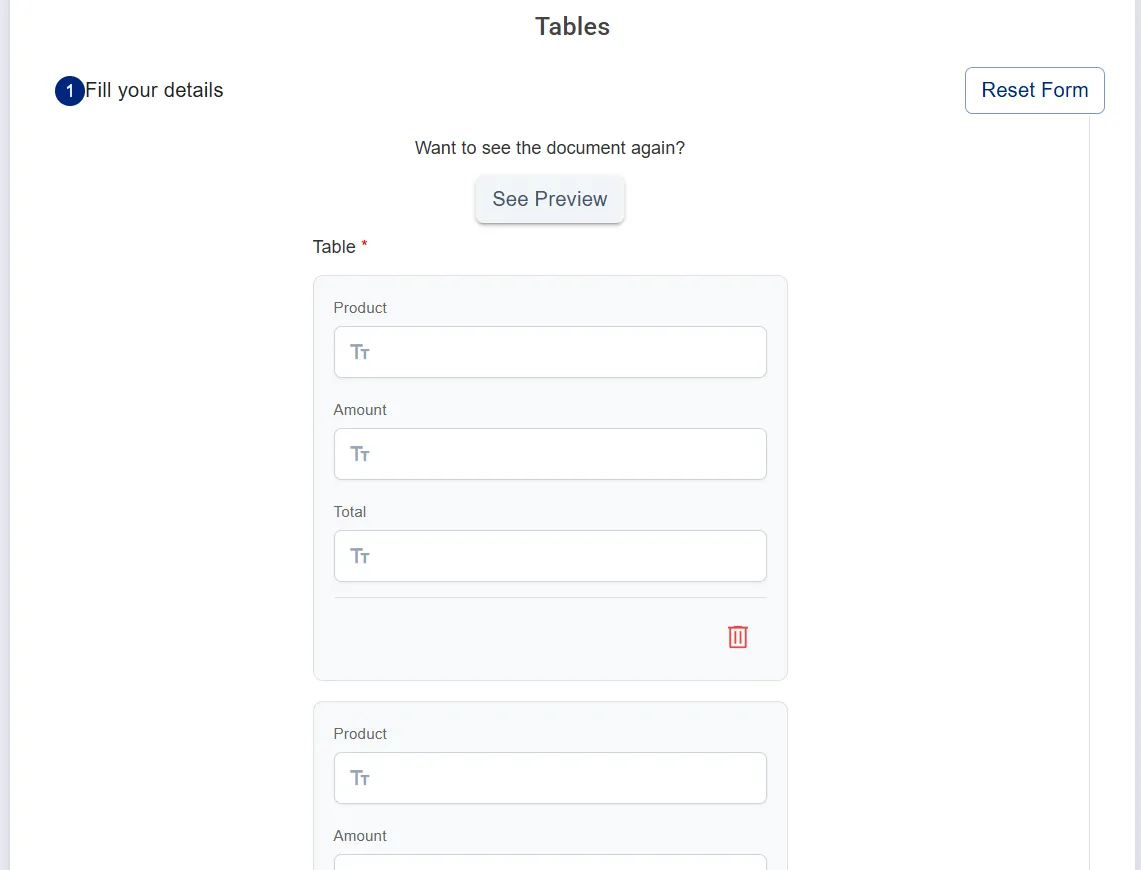Click the required 'Table' field label
Screen dimensions: 1141x870
[334, 247]
